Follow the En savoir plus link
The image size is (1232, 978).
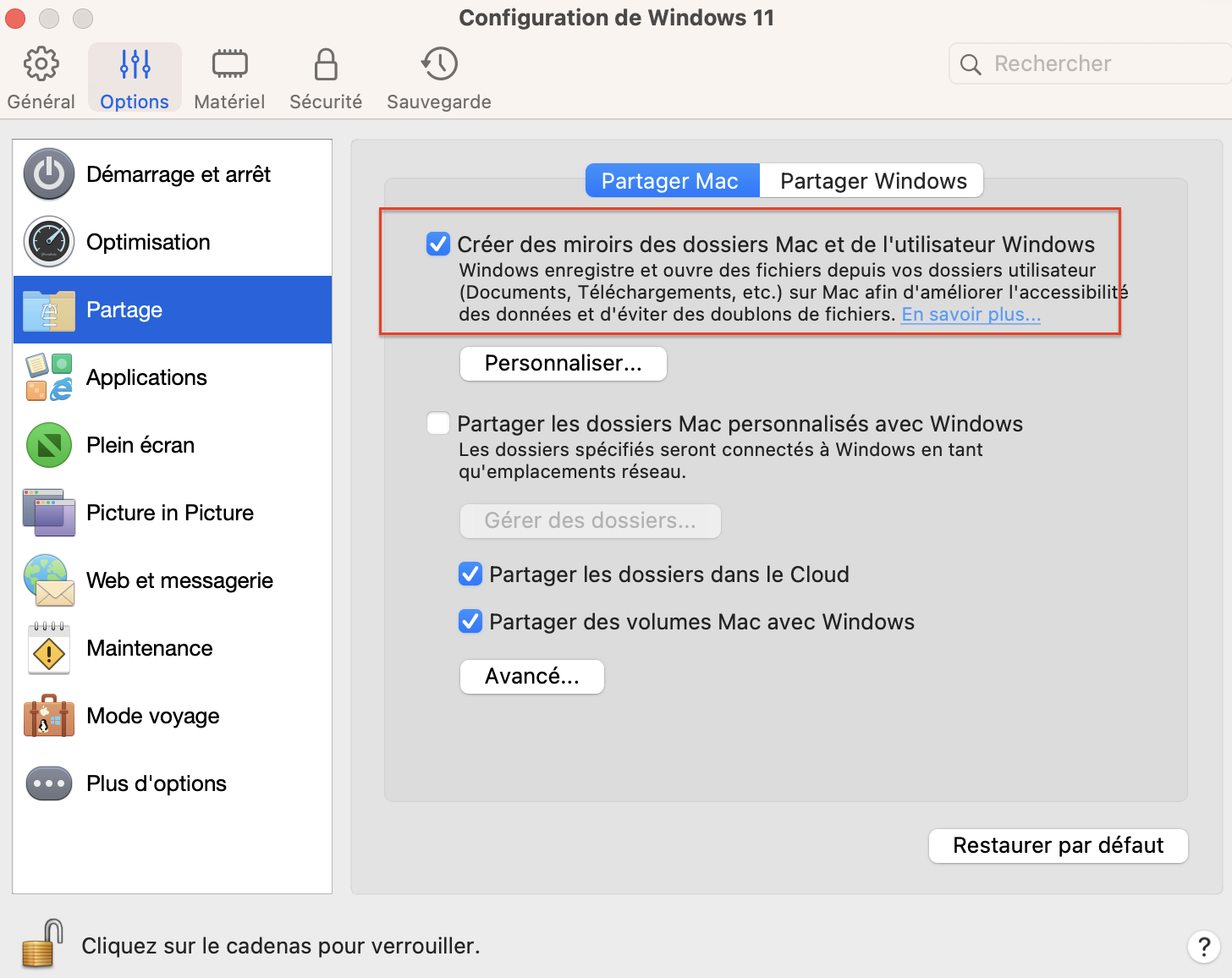(x=971, y=315)
